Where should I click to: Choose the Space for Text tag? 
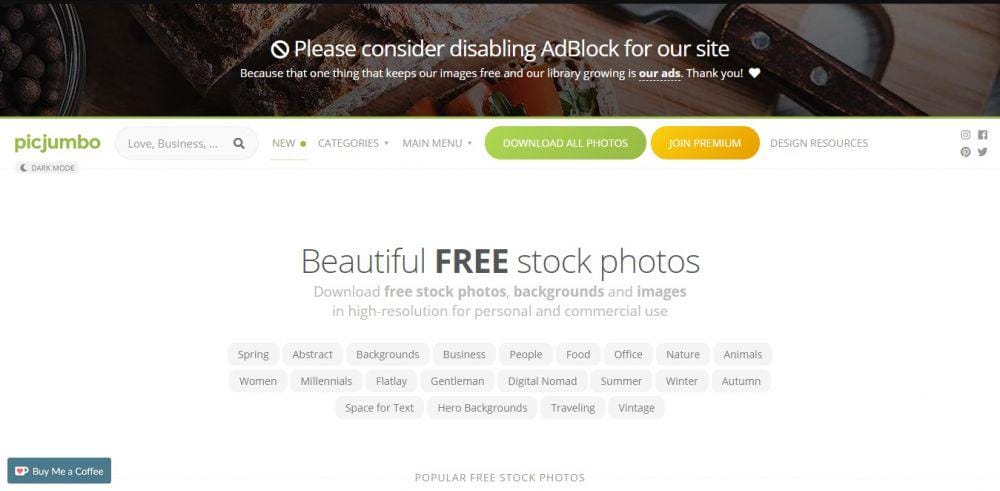pos(379,407)
